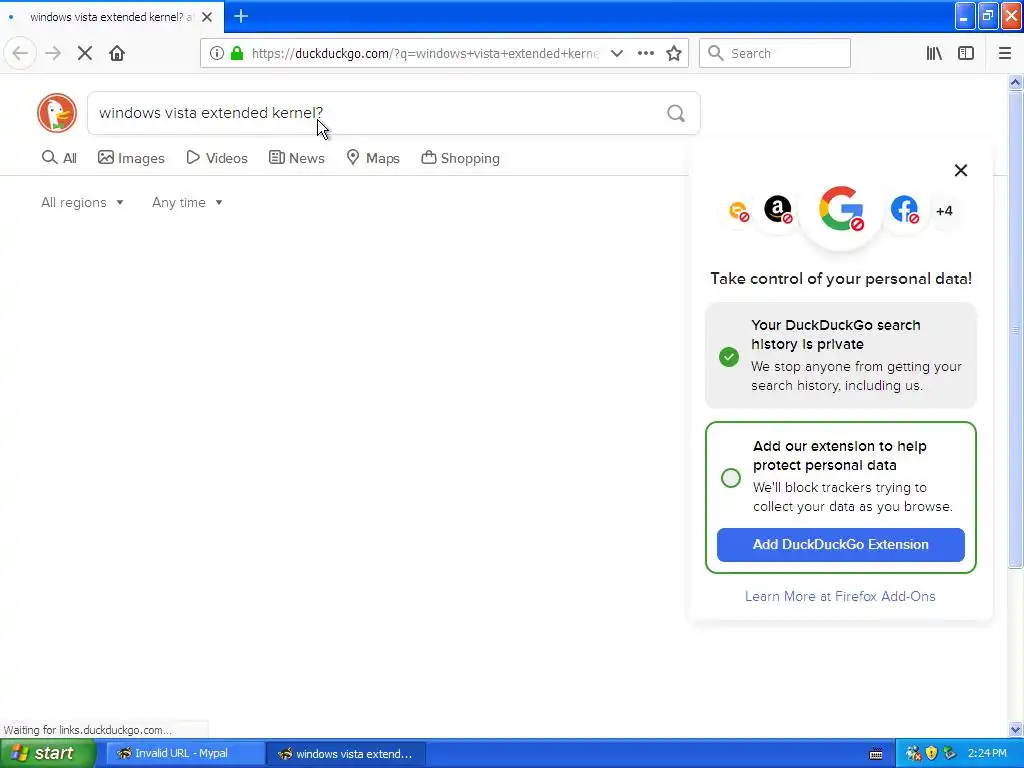Image resolution: width=1024 pixels, height=768 pixels.
Task: Close the DuckDuckGo privacy popup
Action: (x=961, y=170)
